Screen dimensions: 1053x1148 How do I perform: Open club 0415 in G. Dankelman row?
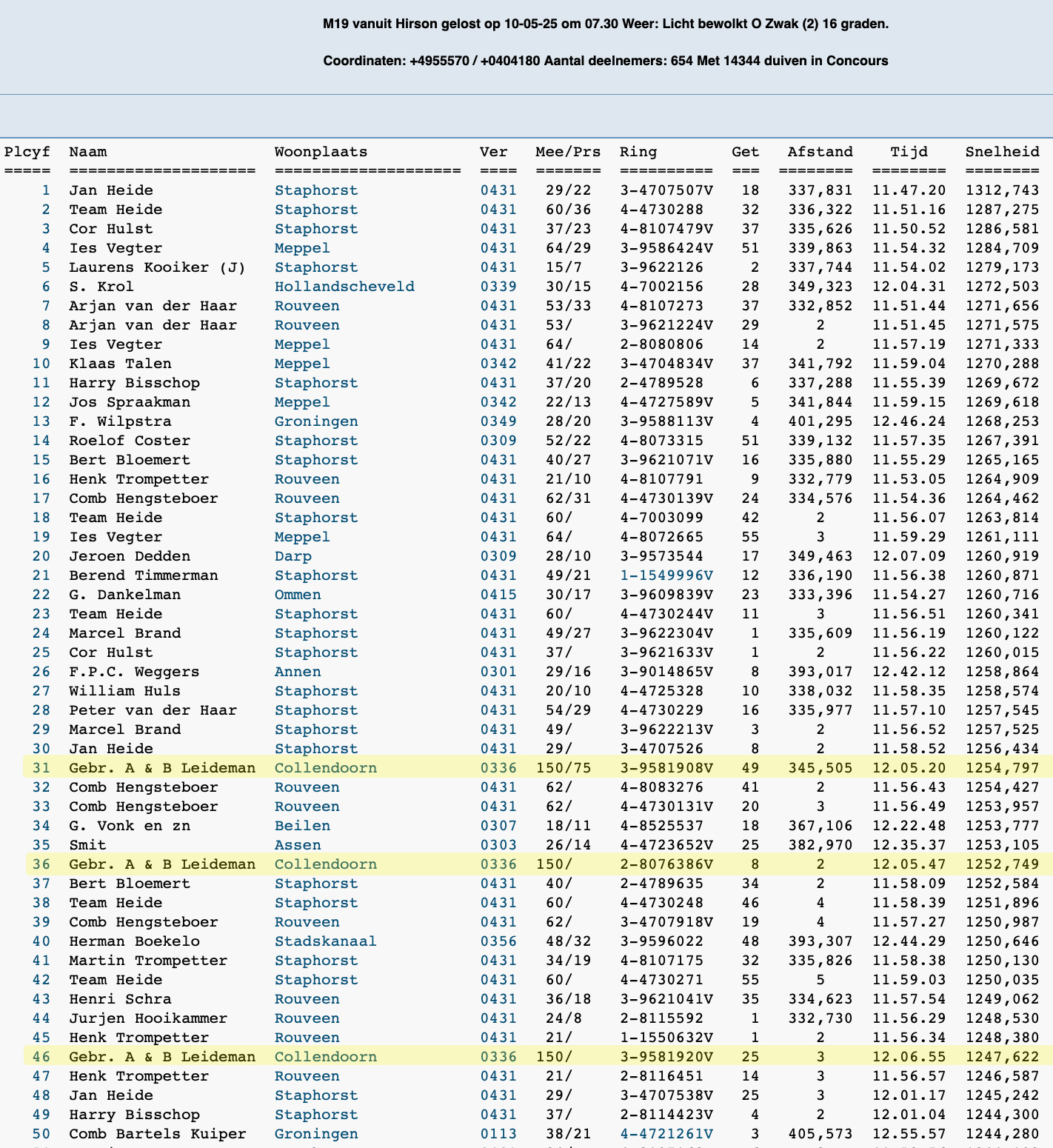pos(498,595)
